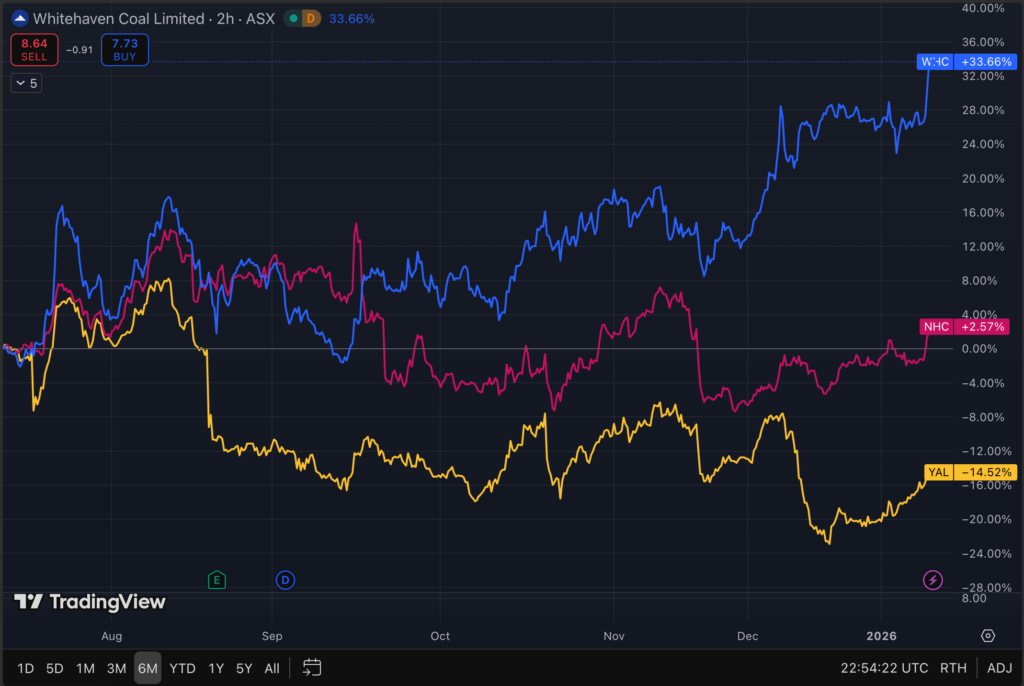The width and height of the screenshot is (1024, 686).
Task: Toggle RTH regular trading hours session
Action: (x=953, y=668)
